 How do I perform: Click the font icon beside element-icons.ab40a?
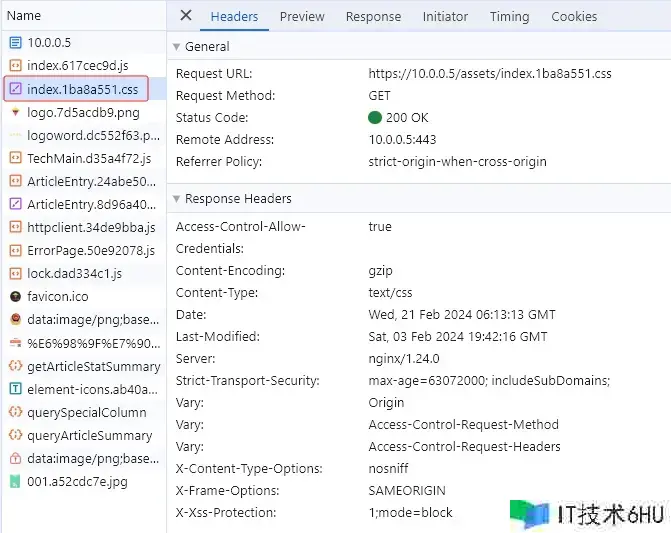pos(15,389)
